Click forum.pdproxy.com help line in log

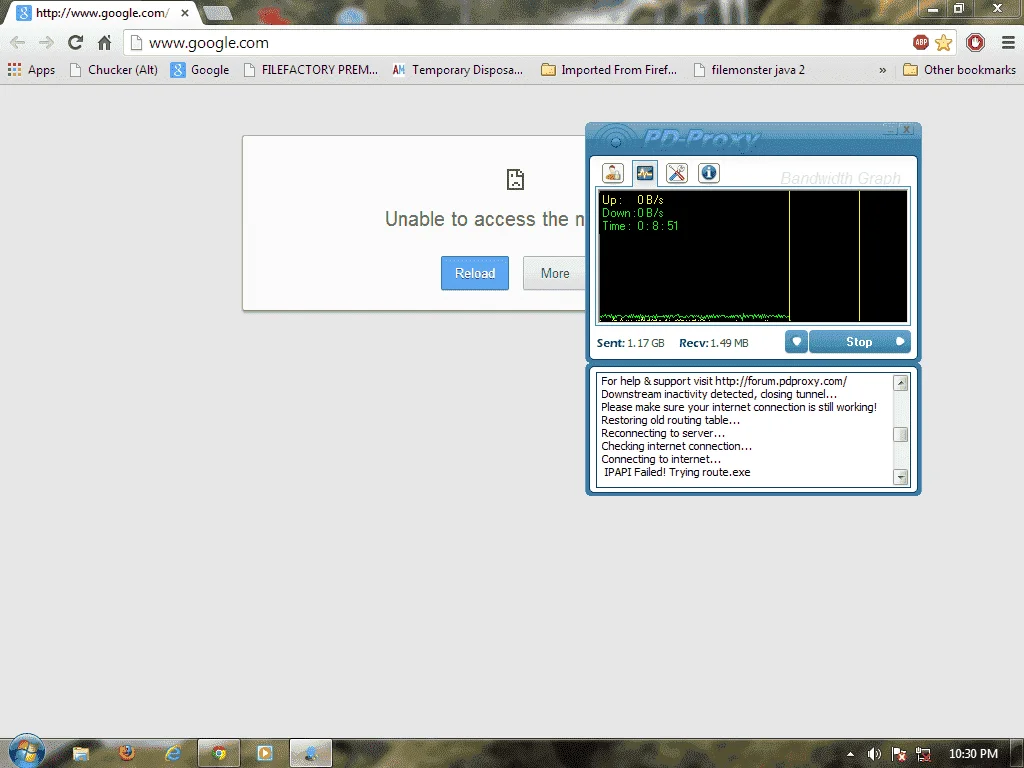point(724,381)
